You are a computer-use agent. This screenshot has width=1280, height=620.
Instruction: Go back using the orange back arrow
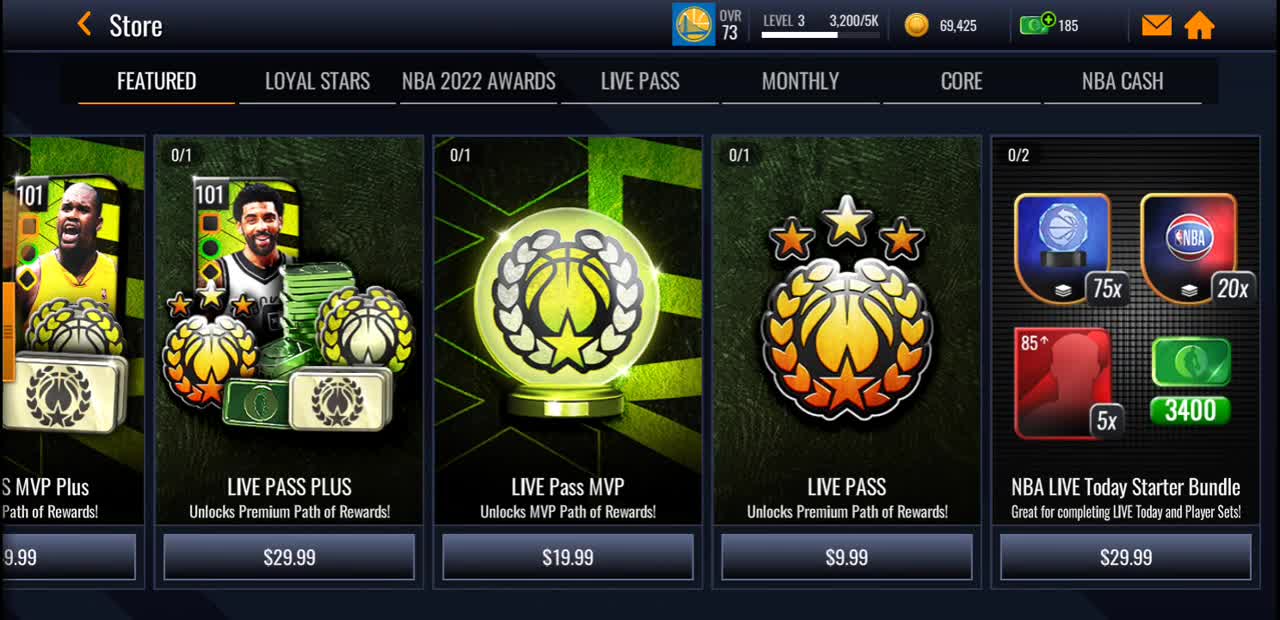point(85,24)
